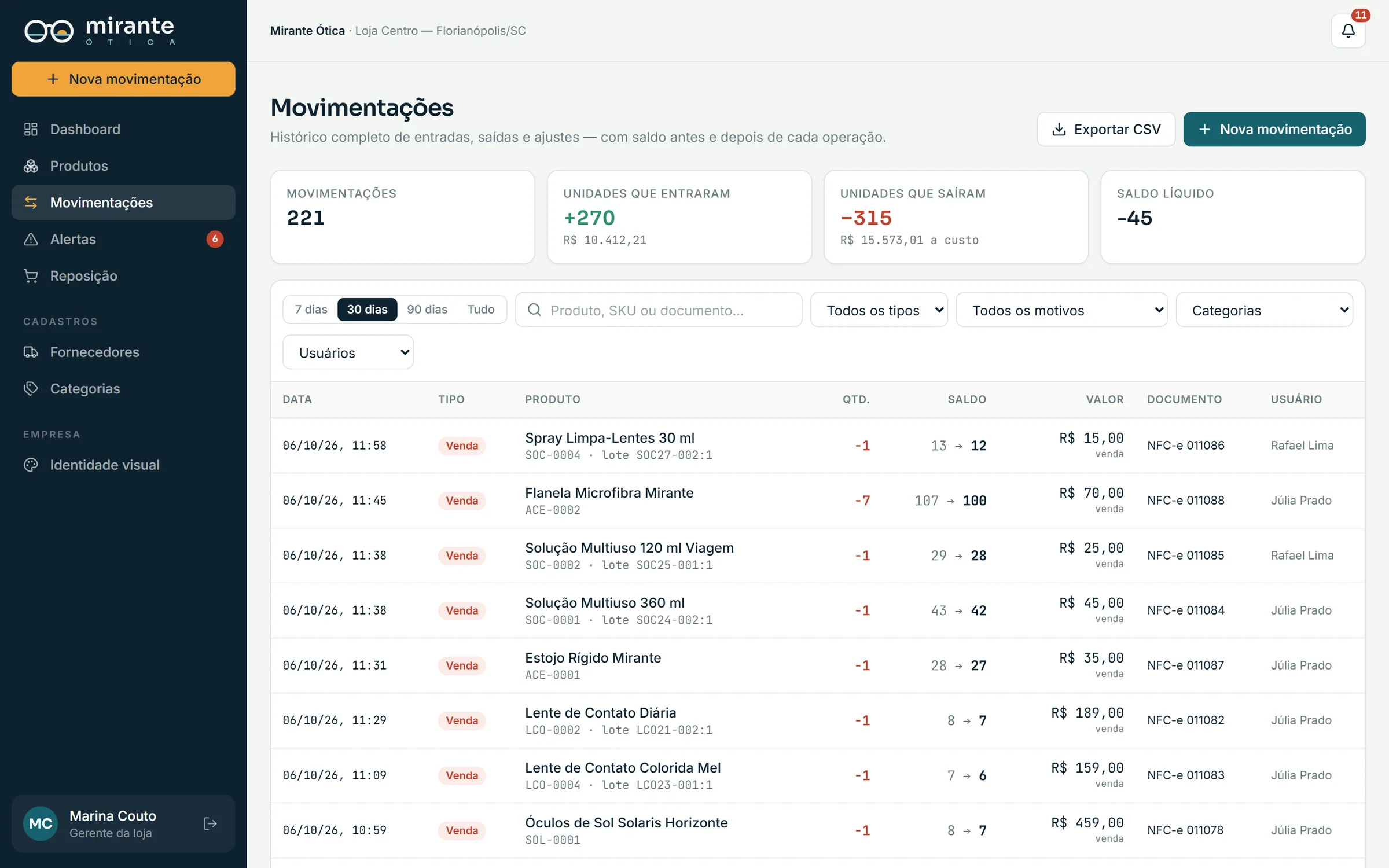Open Produtos in the sidebar
The image size is (1389, 868).
tap(123, 166)
